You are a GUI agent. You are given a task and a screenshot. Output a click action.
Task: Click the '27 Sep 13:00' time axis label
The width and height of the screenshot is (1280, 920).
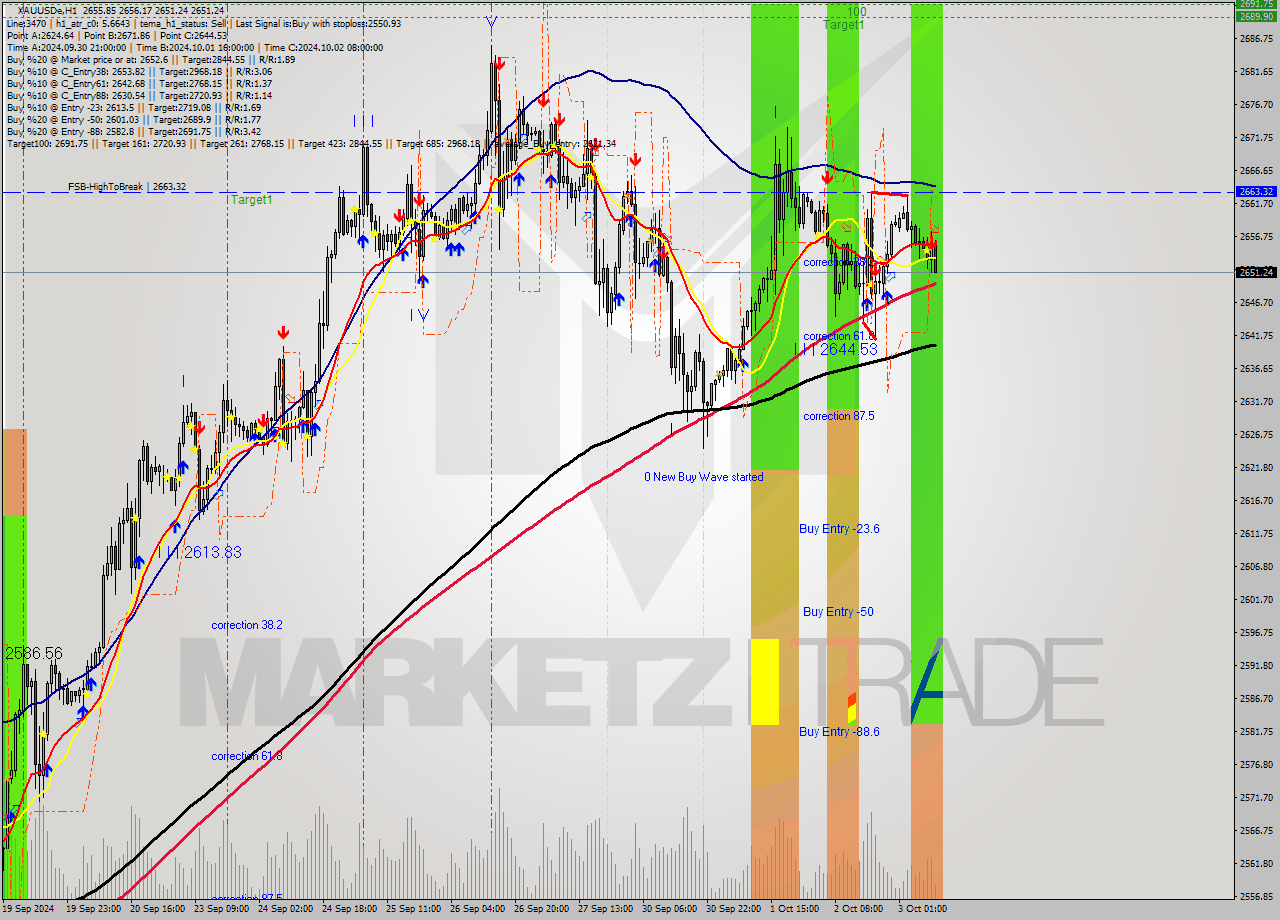coord(605,909)
